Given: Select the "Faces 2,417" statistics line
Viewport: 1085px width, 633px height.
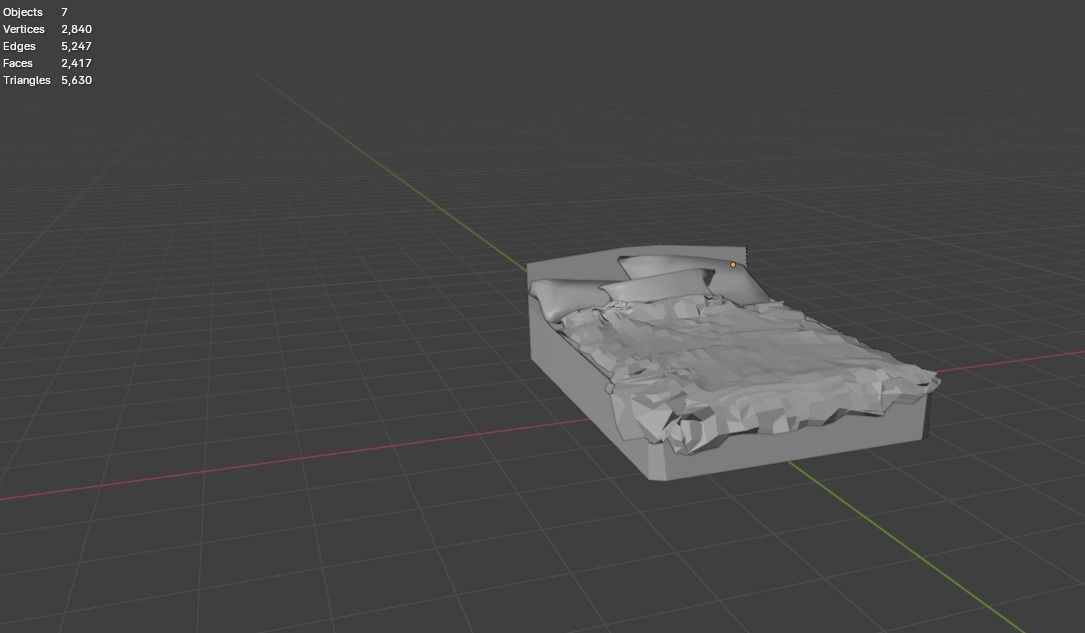Looking at the screenshot, I should click(x=47, y=63).
